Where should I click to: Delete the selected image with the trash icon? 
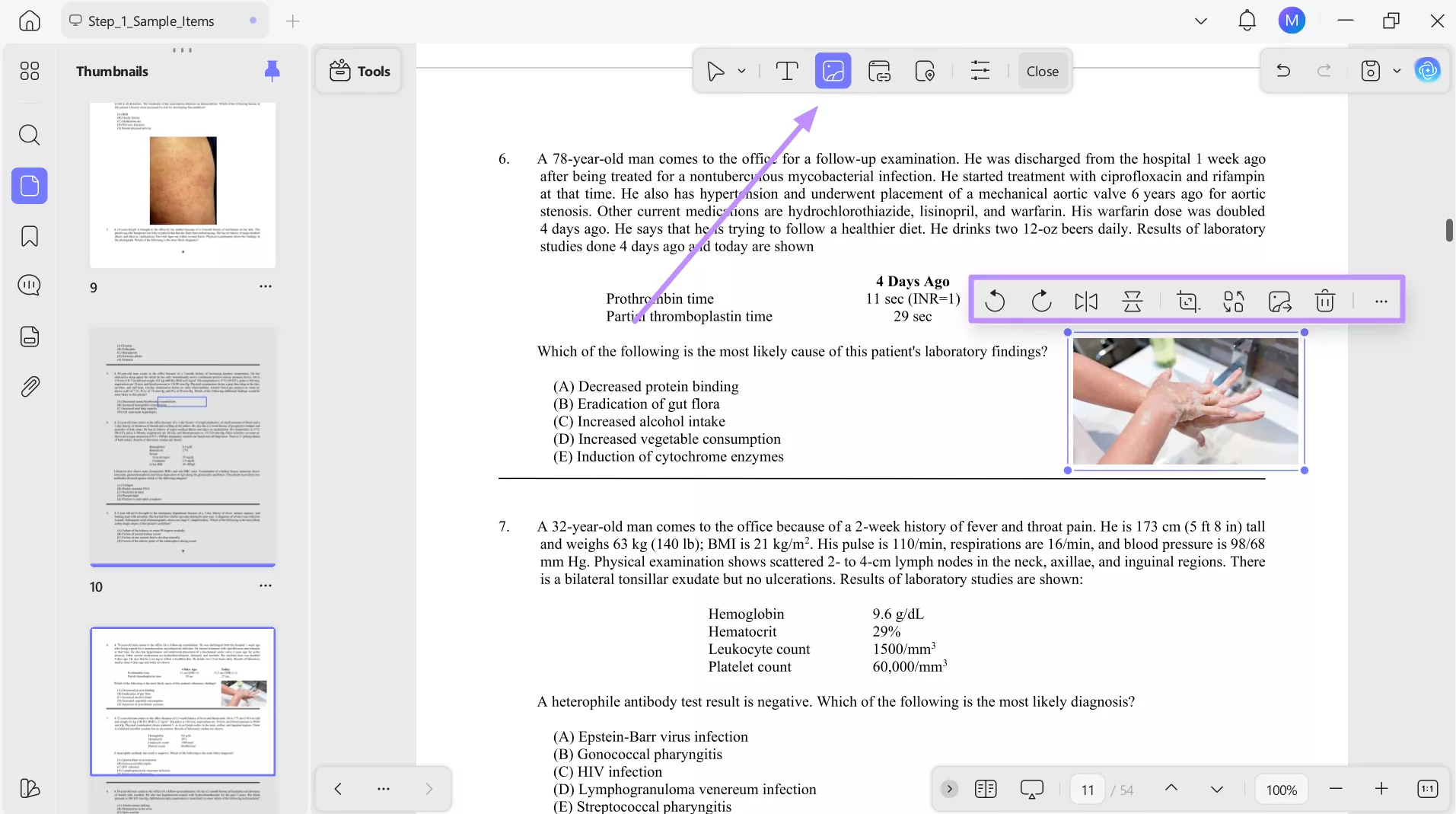pos(1324,301)
